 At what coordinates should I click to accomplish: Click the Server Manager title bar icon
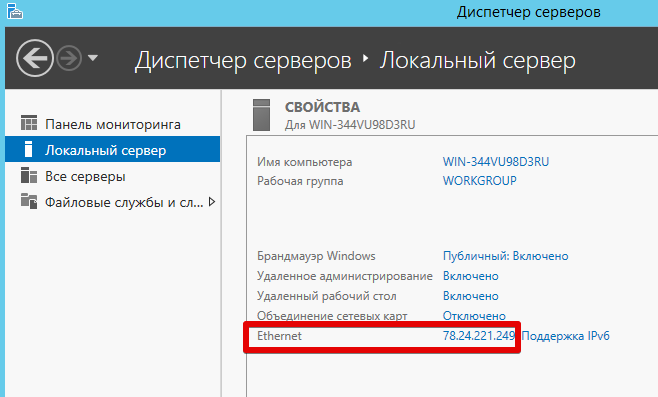(15, 10)
